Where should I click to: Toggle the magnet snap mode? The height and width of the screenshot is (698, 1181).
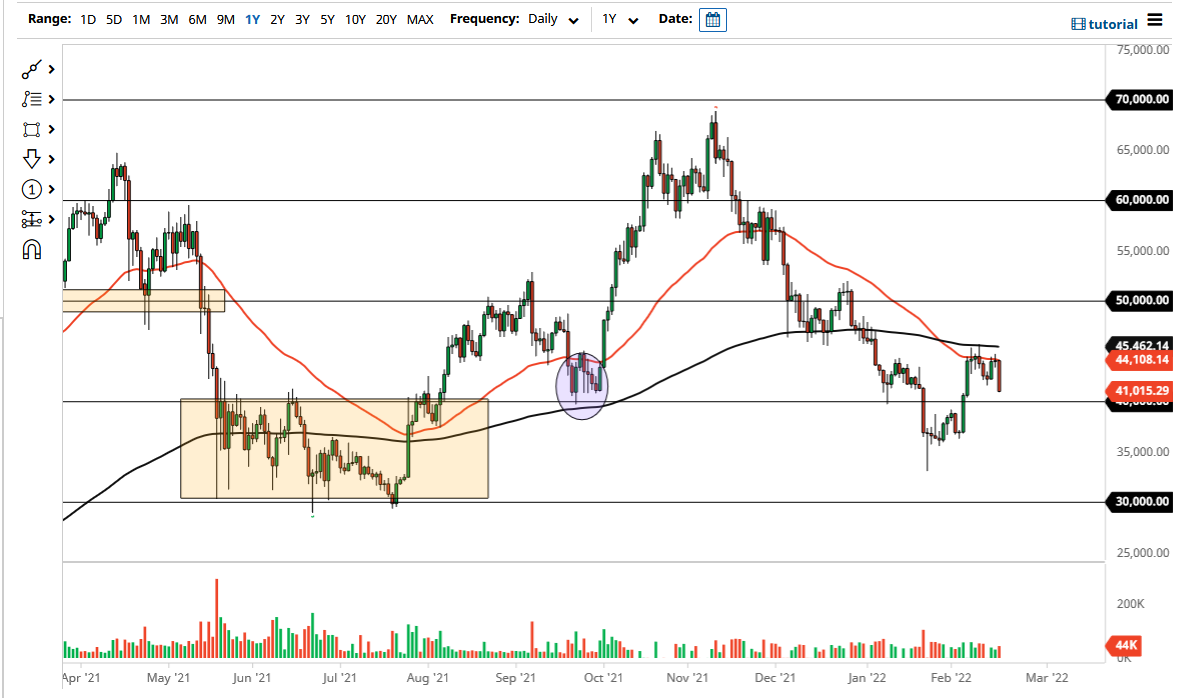pyautogui.click(x=31, y=249)
